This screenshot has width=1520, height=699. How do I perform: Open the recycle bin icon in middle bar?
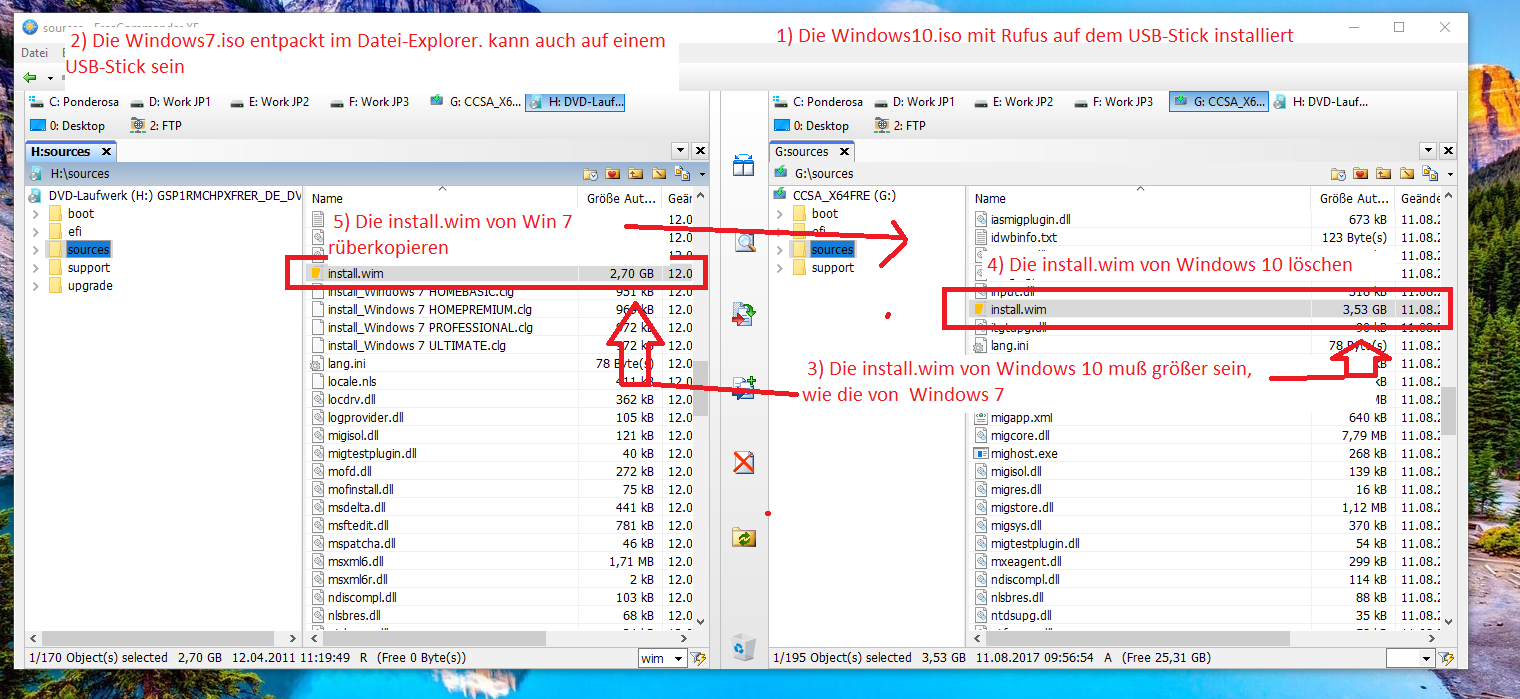(x=744, y=647)
